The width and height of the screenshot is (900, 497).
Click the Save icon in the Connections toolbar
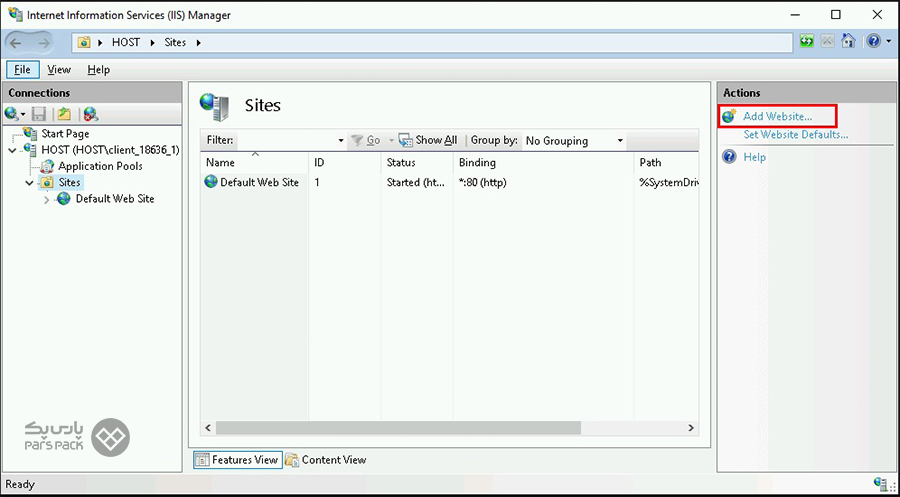(x=39, y=114)
